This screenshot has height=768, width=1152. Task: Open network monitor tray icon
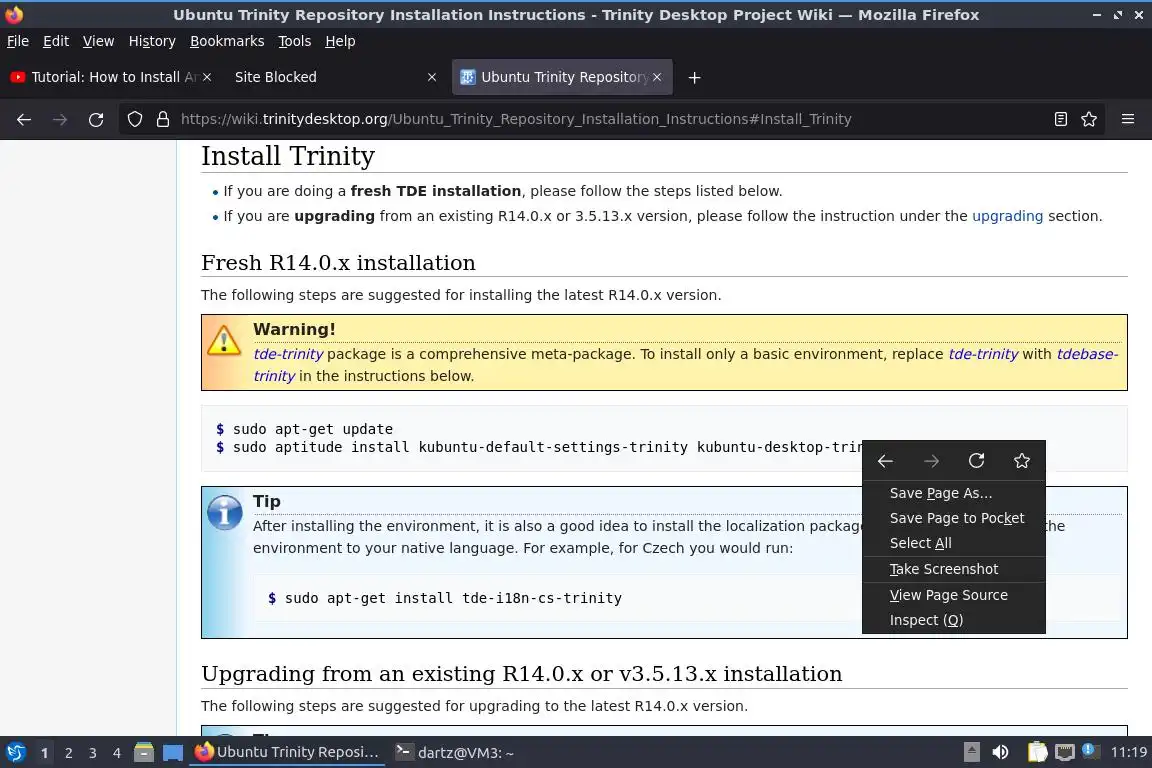(1065, 753)
